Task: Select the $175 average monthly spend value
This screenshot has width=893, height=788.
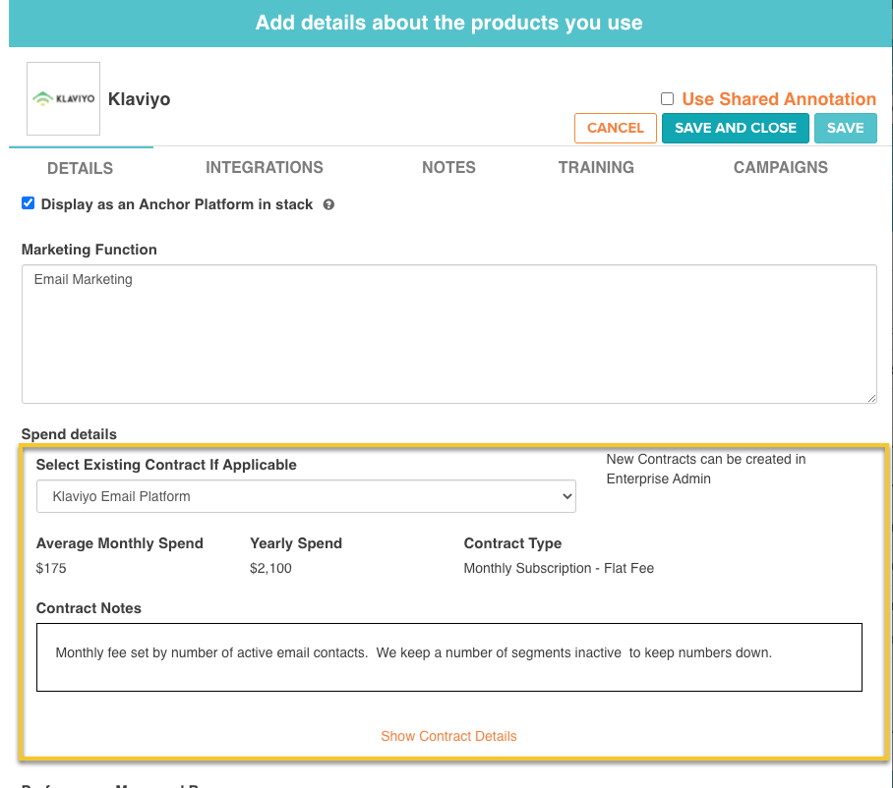Action: (51, 568)
